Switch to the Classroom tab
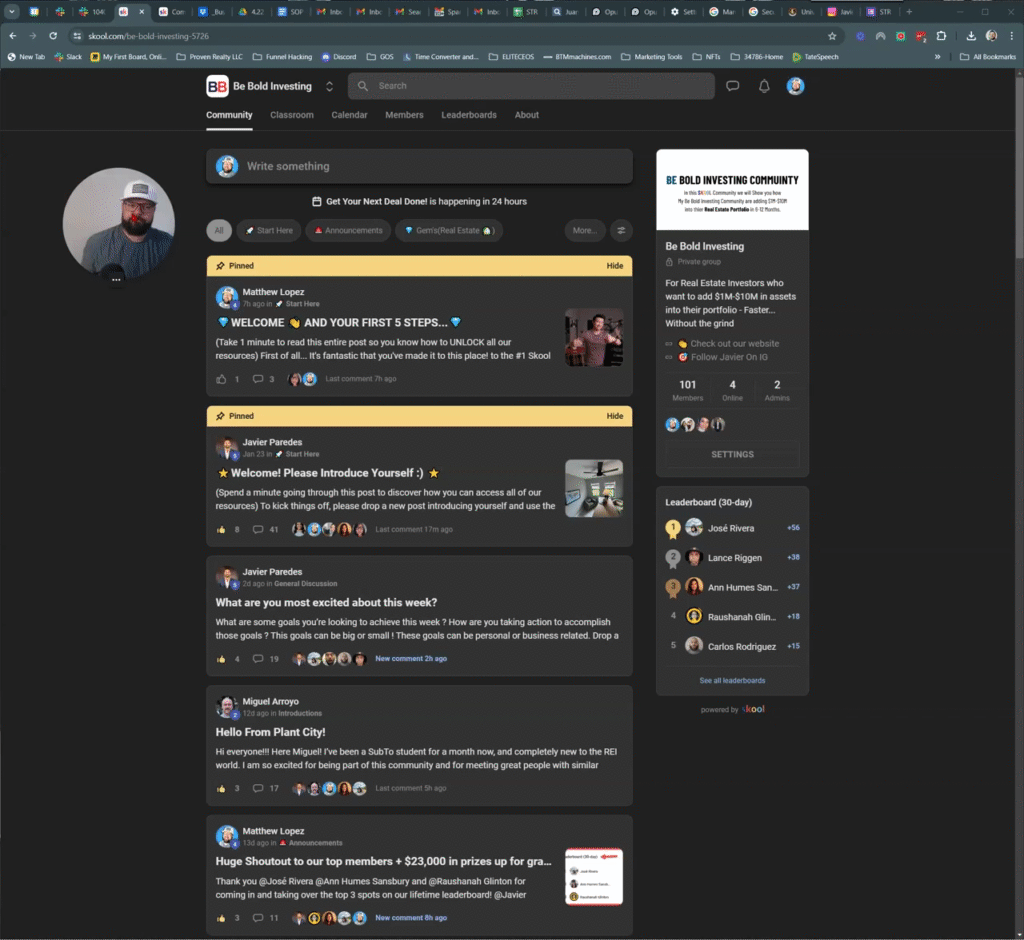Screen dimensions: 1024x940 pyautogui.click(x=291, y=115)
